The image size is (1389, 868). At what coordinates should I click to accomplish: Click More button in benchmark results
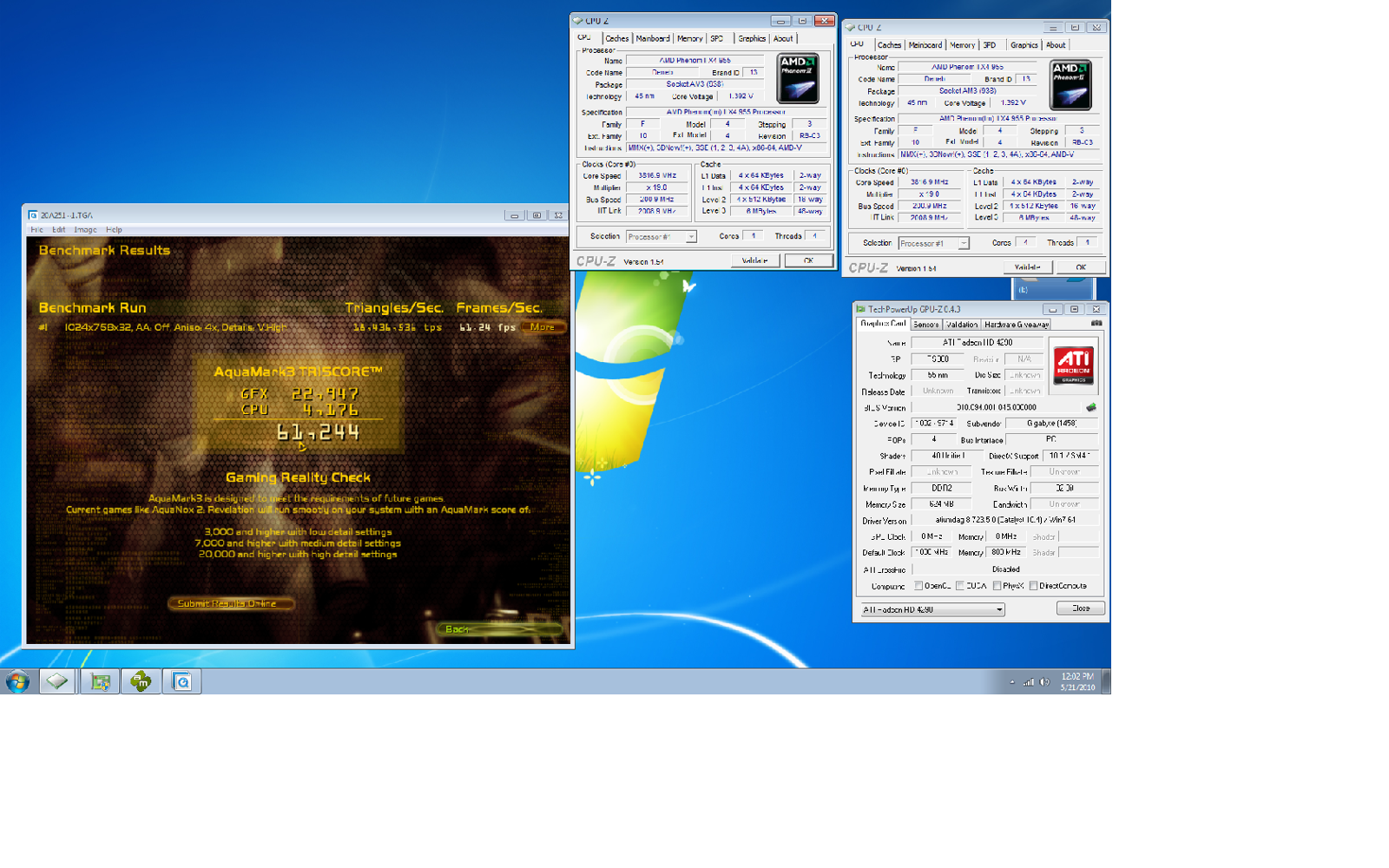(543, 327)
